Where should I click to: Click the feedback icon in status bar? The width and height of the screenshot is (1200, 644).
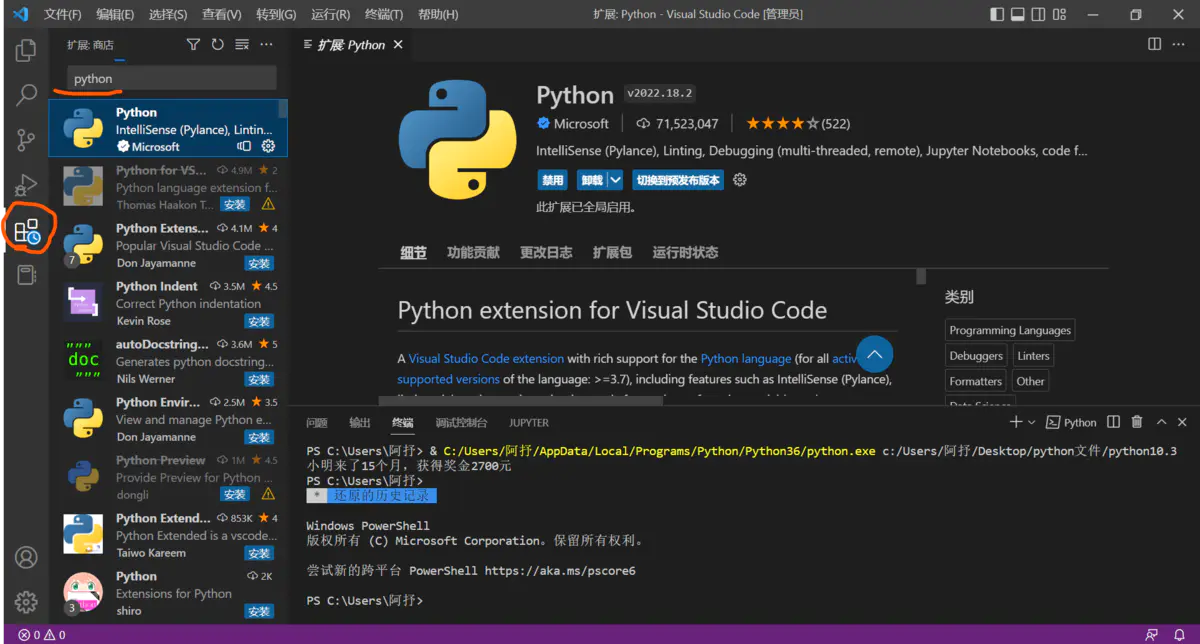[x=1153, y=635]
